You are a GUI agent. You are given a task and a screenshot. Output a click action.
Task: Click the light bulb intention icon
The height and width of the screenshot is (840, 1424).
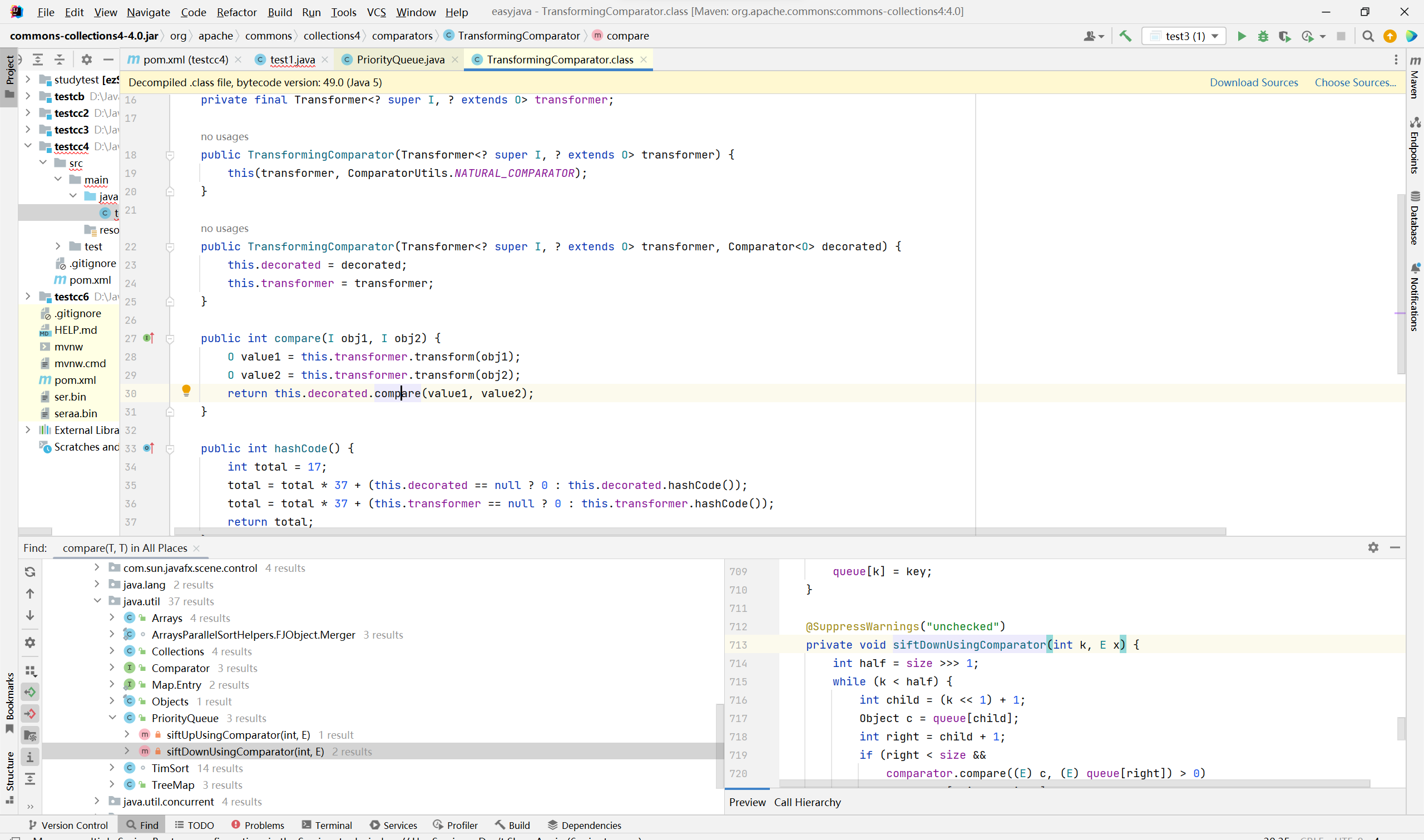point(186,390)
